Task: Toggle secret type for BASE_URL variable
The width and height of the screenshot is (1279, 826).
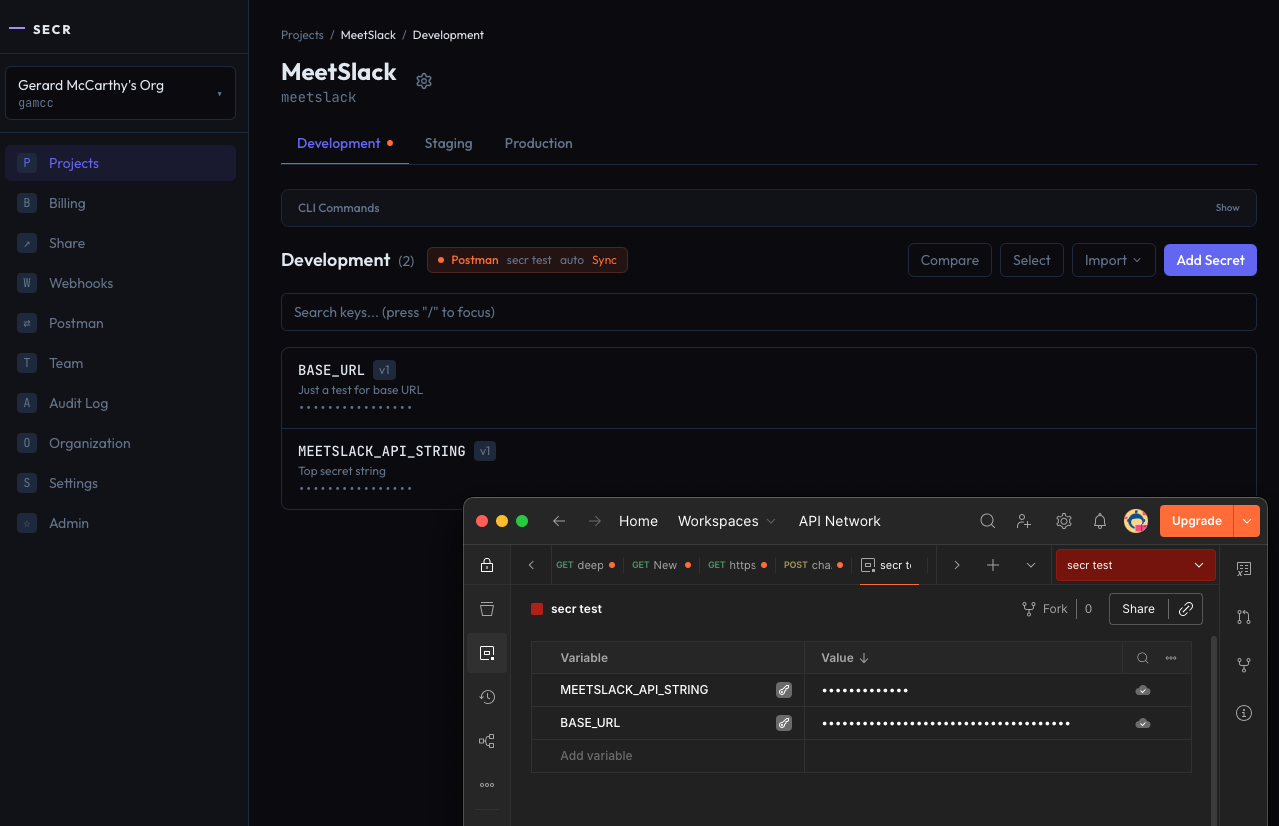Action: click(x=784, y=723)
